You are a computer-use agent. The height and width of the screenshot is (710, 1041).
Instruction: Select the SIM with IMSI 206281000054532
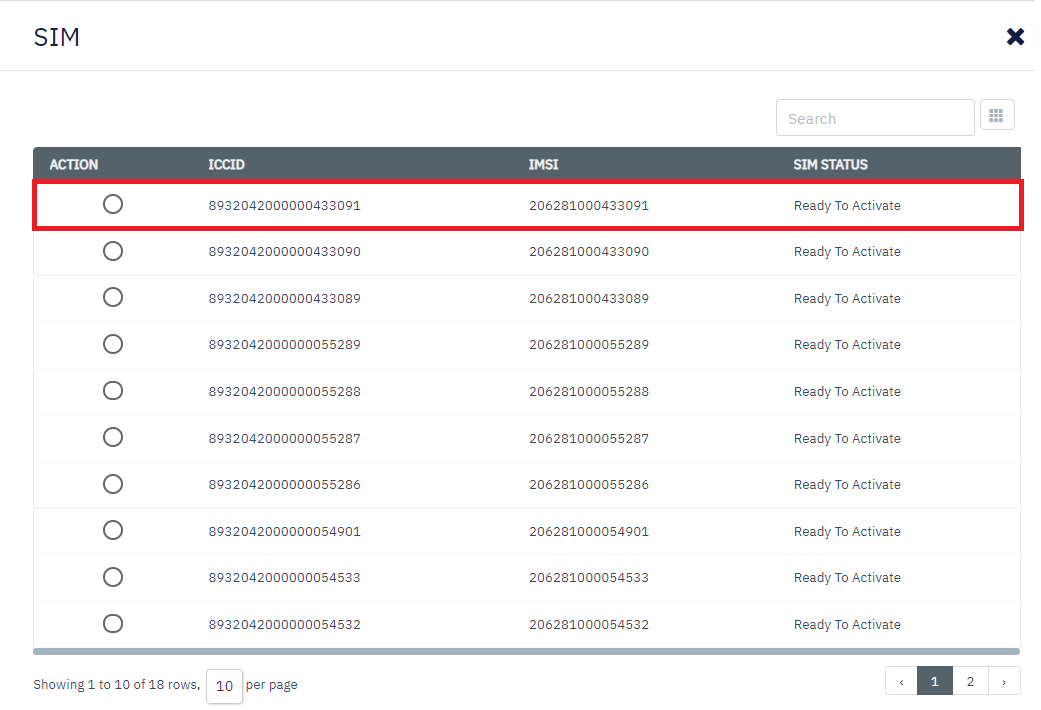113,623
